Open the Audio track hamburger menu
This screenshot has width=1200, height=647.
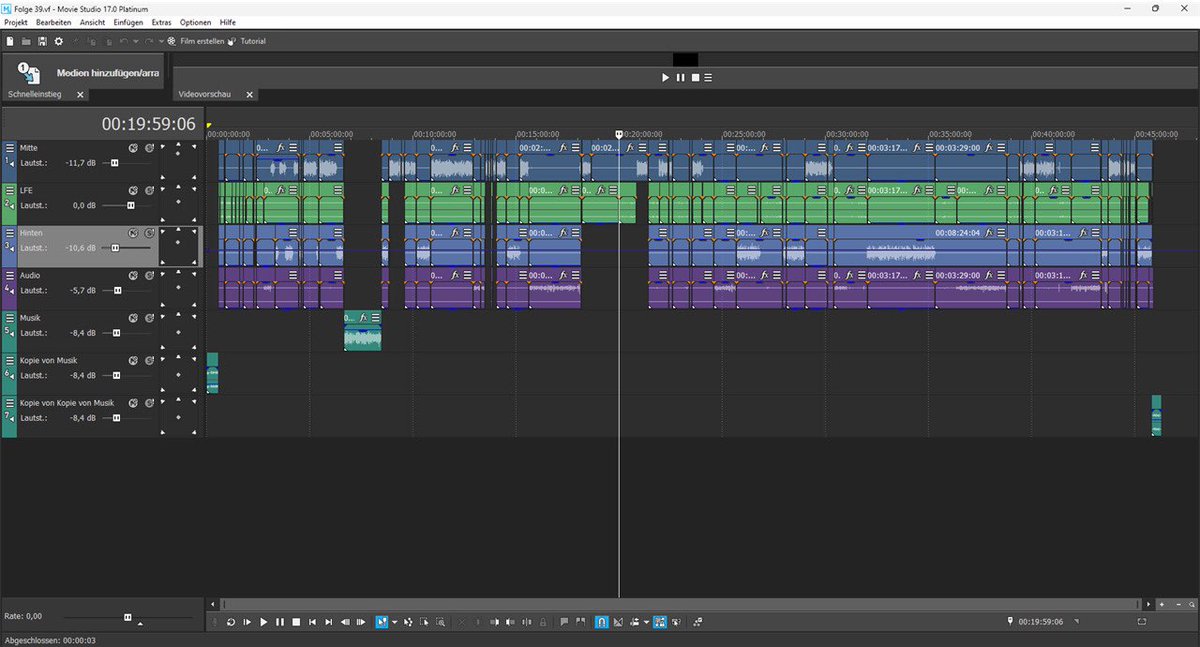click(x=10, y=275)
